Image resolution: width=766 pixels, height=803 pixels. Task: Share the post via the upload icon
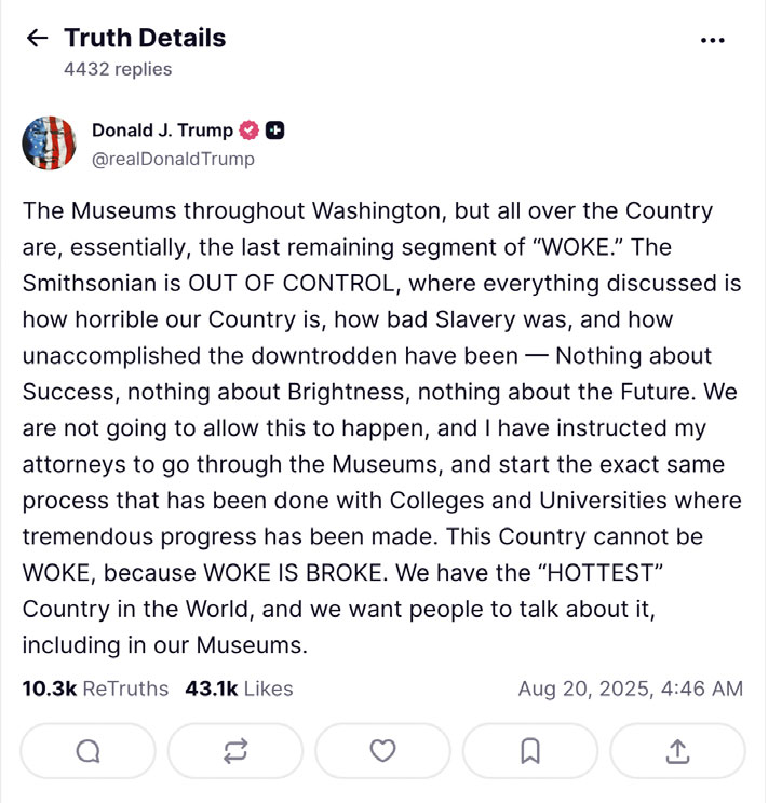[677, 750]
